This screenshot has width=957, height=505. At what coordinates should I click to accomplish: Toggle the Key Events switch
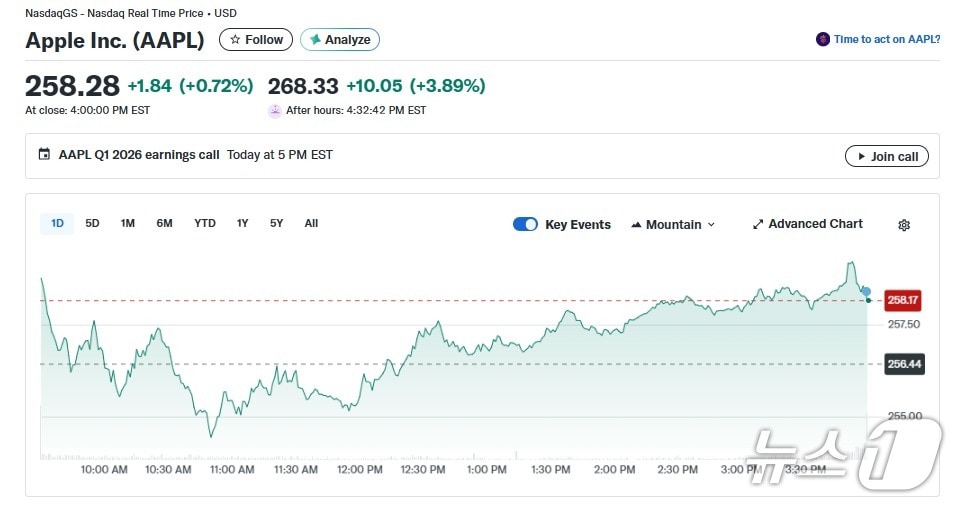(x=525, y=224)
